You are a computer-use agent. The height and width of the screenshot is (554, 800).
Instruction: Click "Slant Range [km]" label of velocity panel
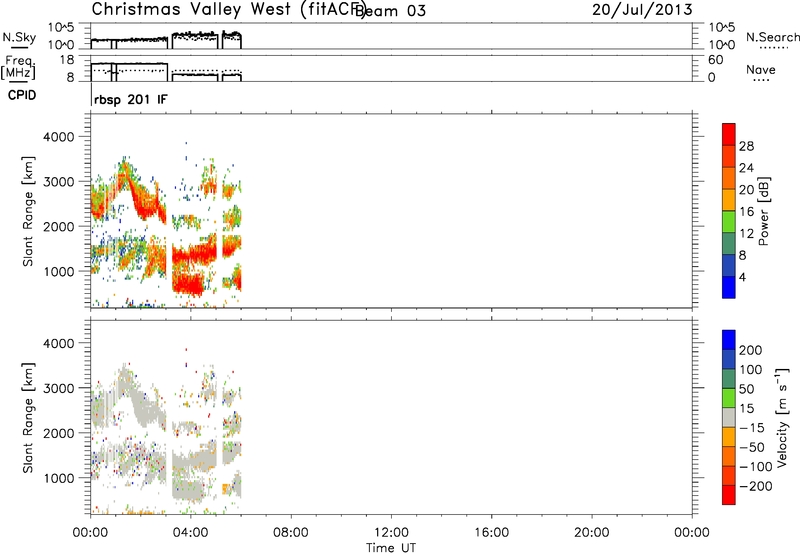tap(28, 418)
